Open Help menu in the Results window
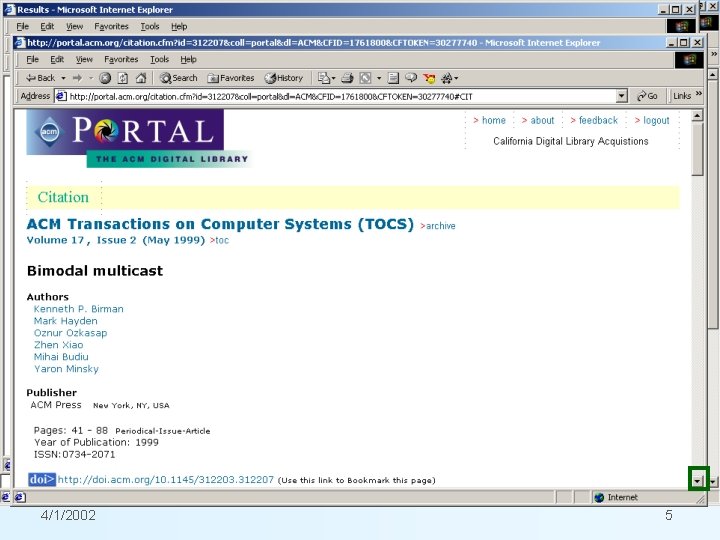This screenshot has width=720, height=540. (x=179, y=26)
